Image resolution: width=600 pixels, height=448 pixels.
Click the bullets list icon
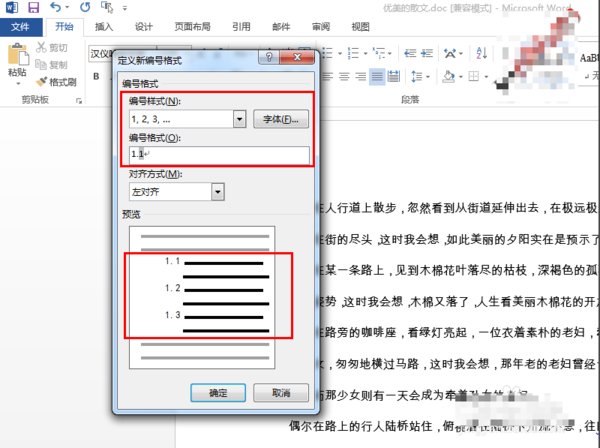(x=328, y=53)
